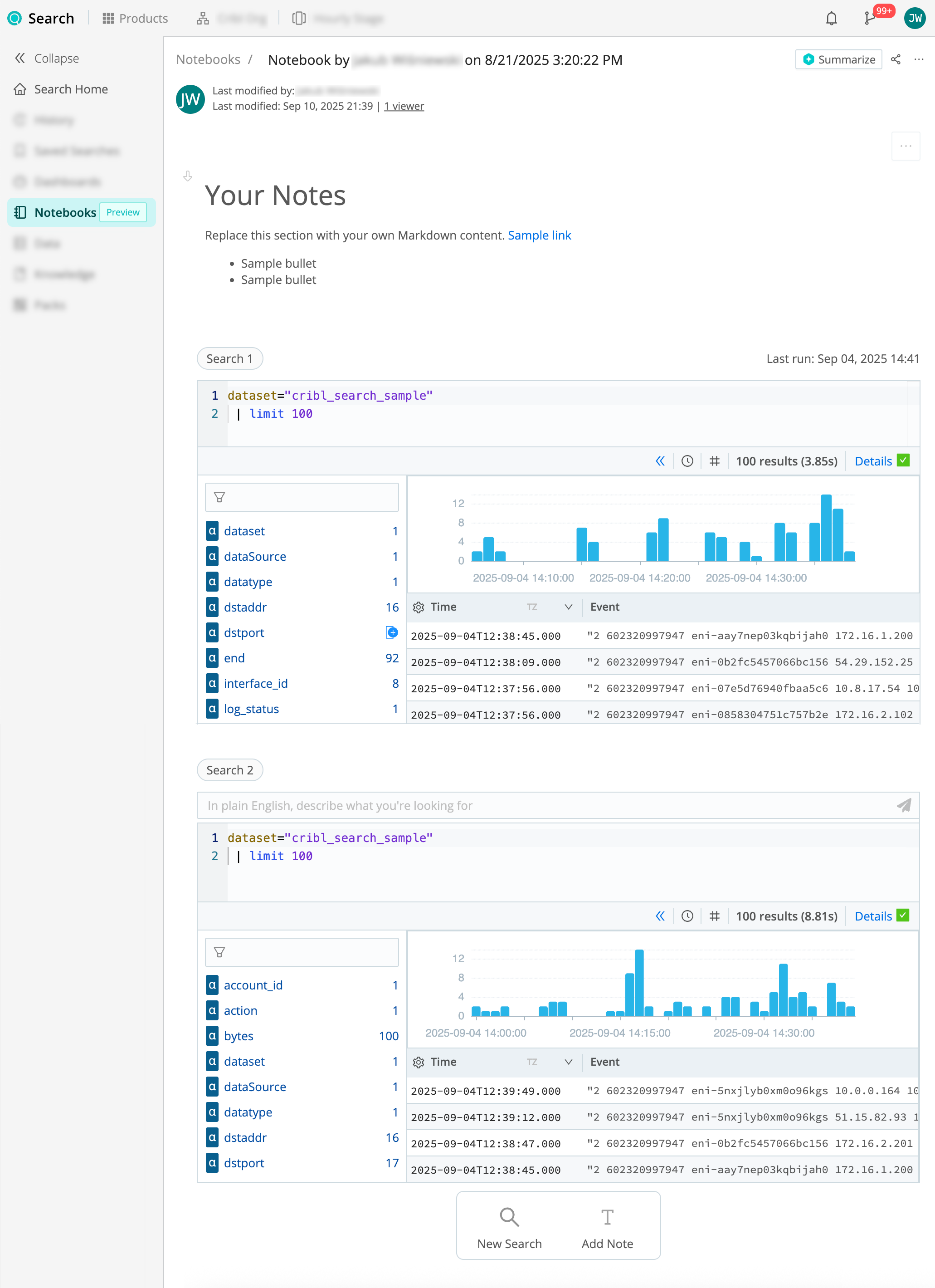Click the New Search magnifier icon
This screenshot has height=1288, width=935.
[509, 1217]
